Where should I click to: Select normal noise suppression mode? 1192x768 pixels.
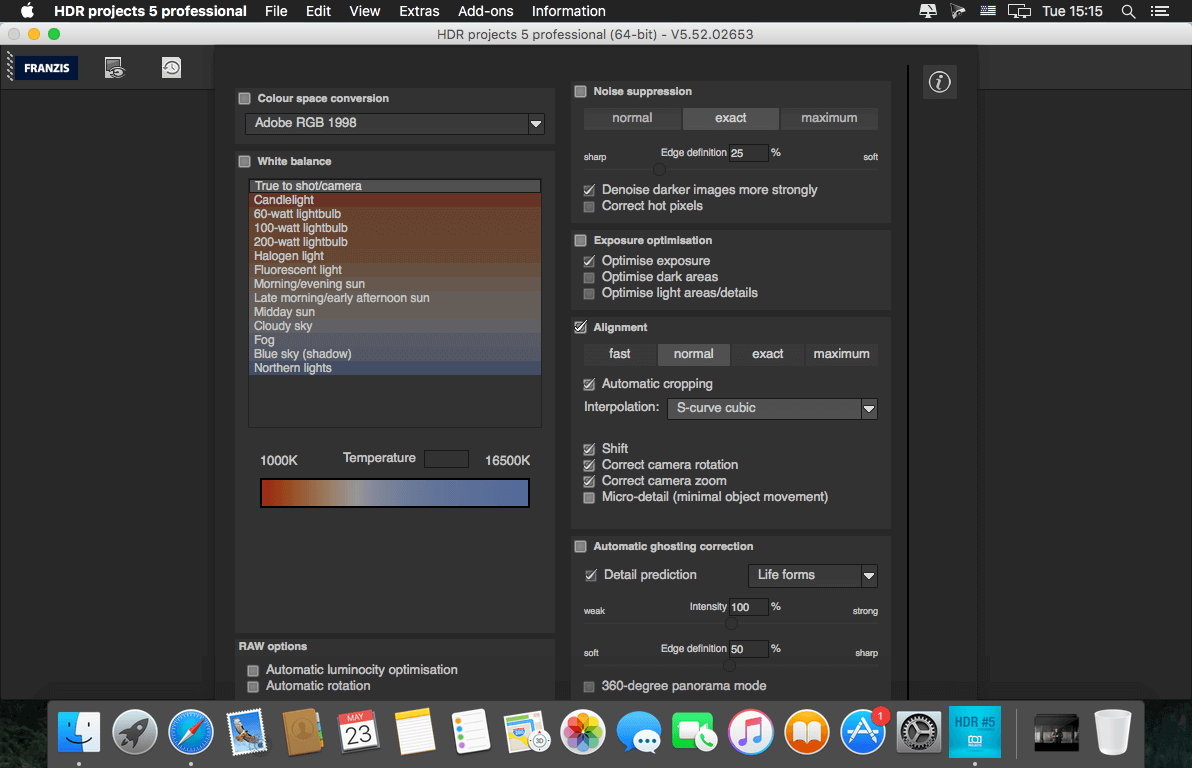click(632, 118)
